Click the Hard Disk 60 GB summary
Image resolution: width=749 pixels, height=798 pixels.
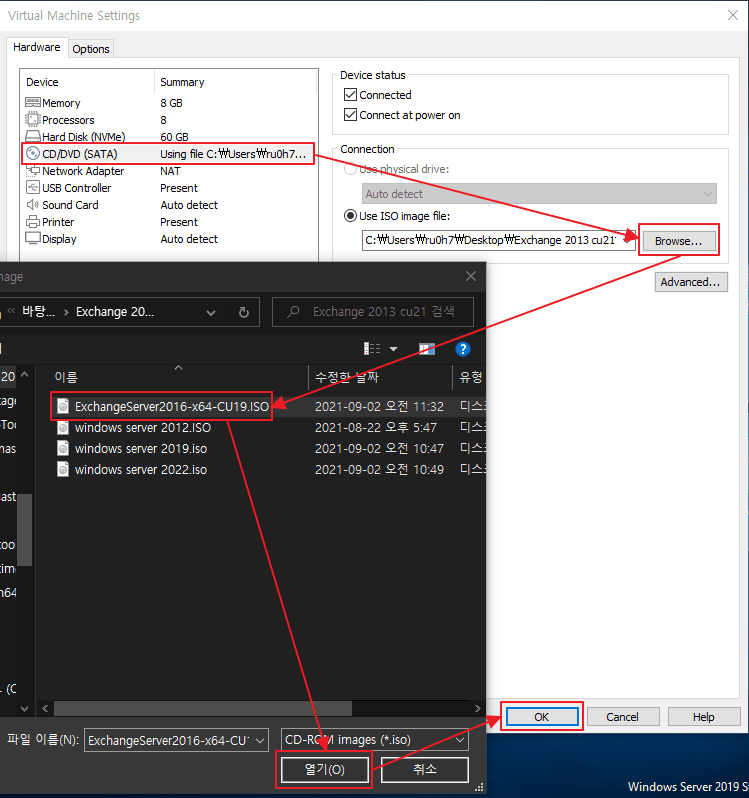(x=174, y=137)
